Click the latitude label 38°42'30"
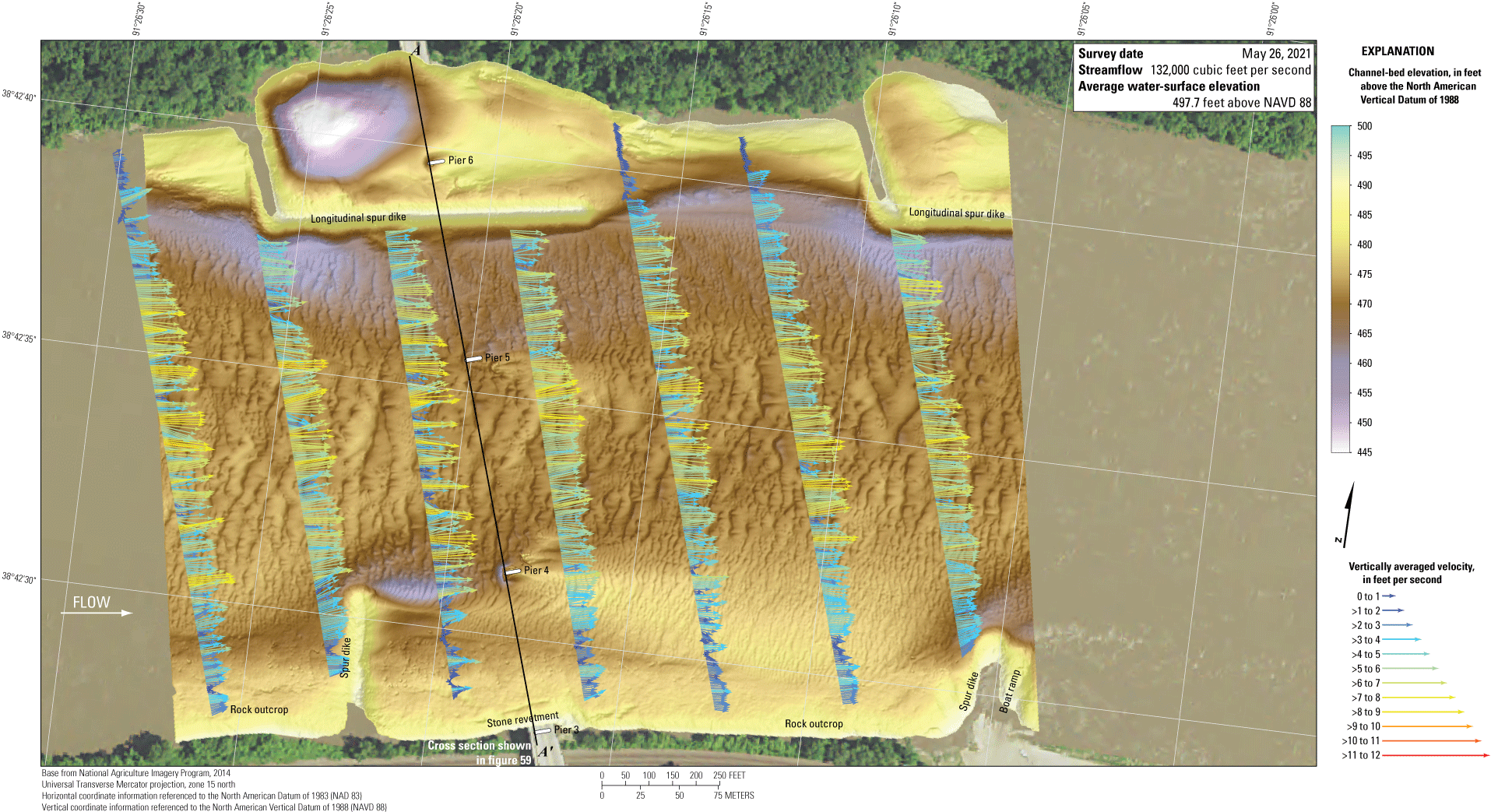The height and width of the screenshot is (812, 1491). 19,578
